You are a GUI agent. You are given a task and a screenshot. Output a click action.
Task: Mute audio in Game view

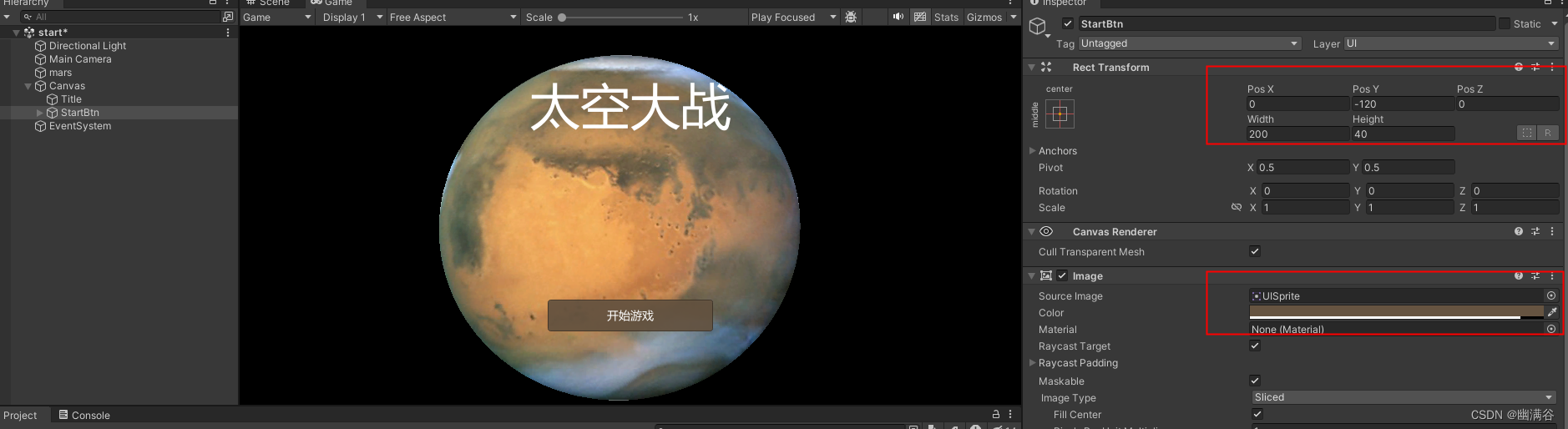pos(898,17)
